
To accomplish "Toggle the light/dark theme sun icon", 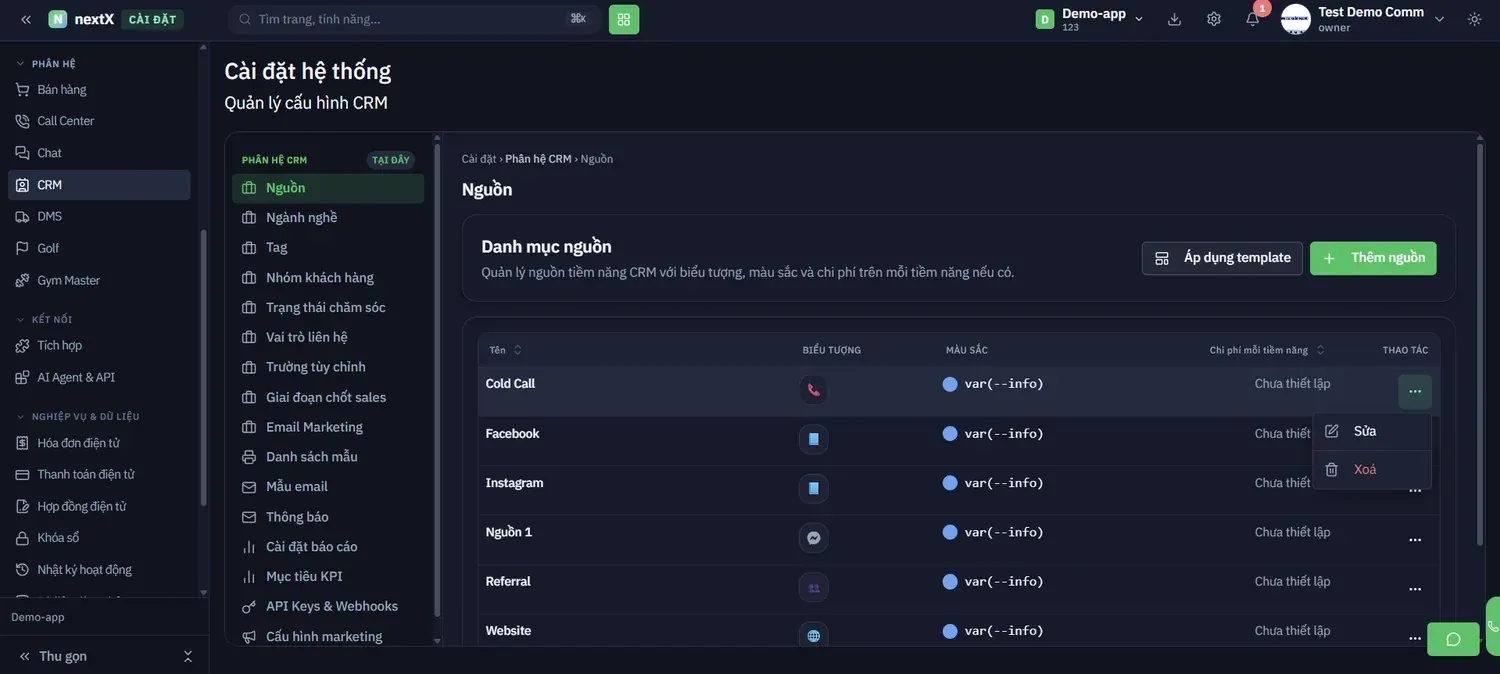I will [x=1474, y=19].
